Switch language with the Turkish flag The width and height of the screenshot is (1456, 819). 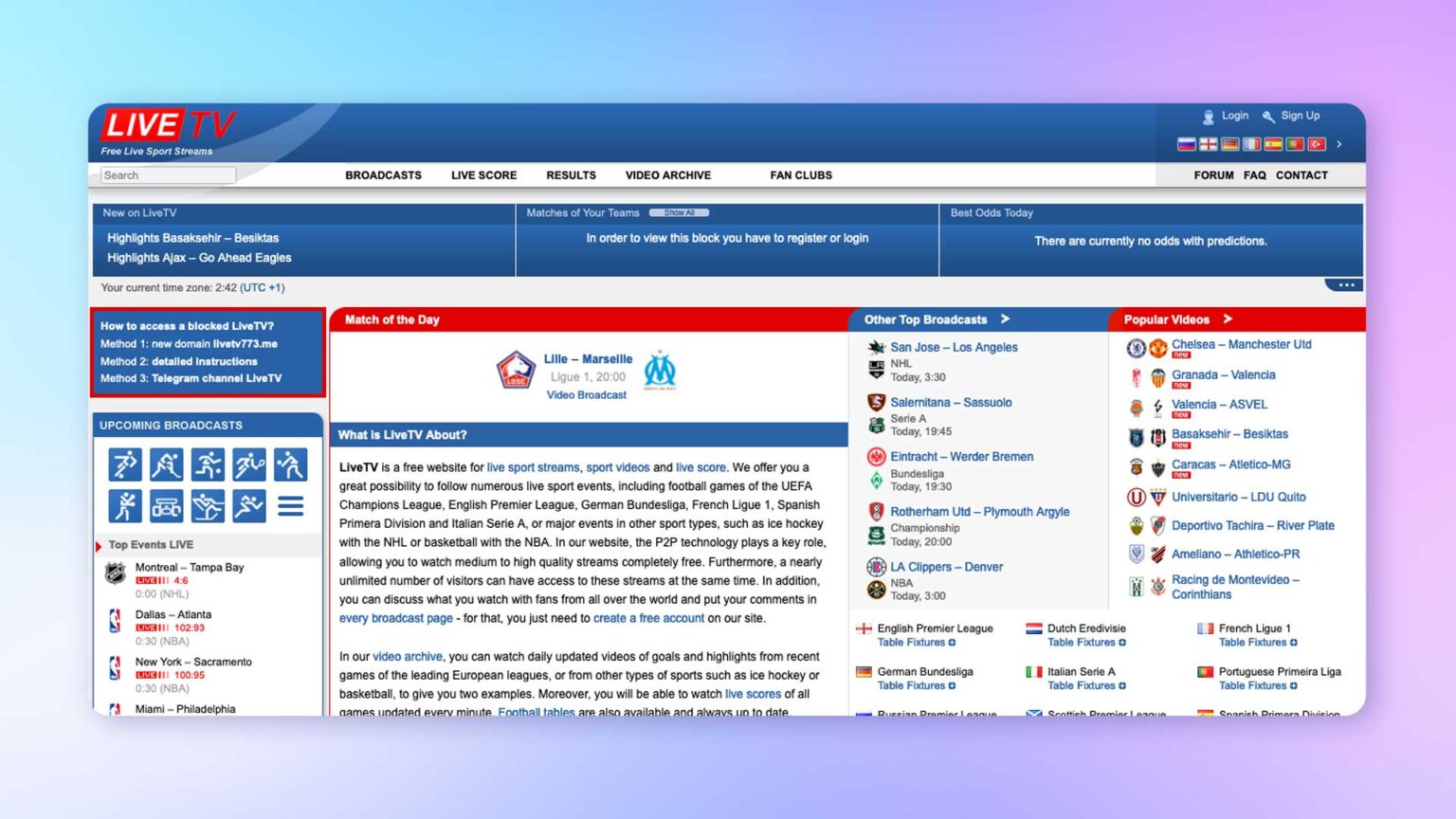click(1317, 144)
